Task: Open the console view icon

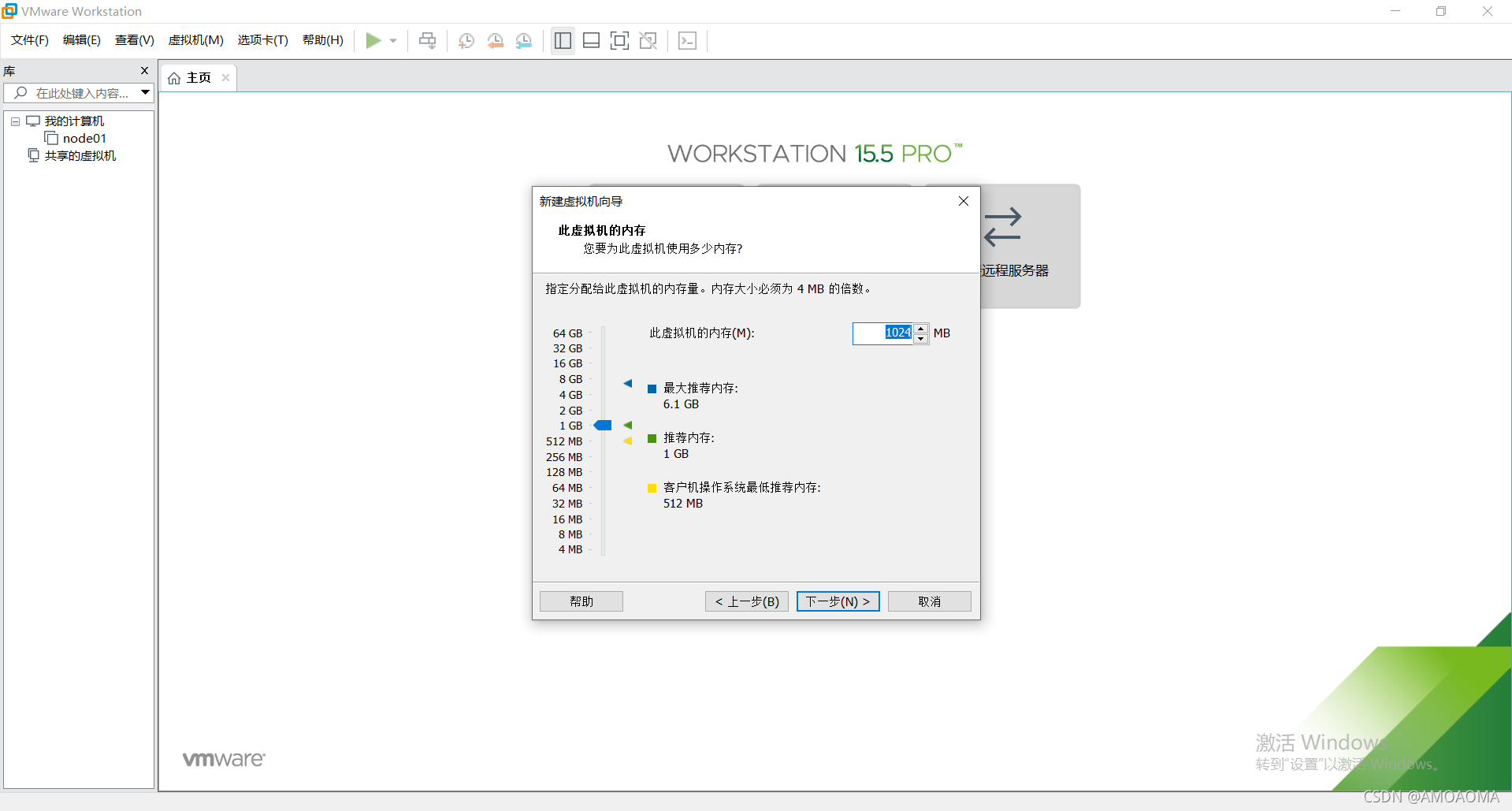Action: [687, 40]
